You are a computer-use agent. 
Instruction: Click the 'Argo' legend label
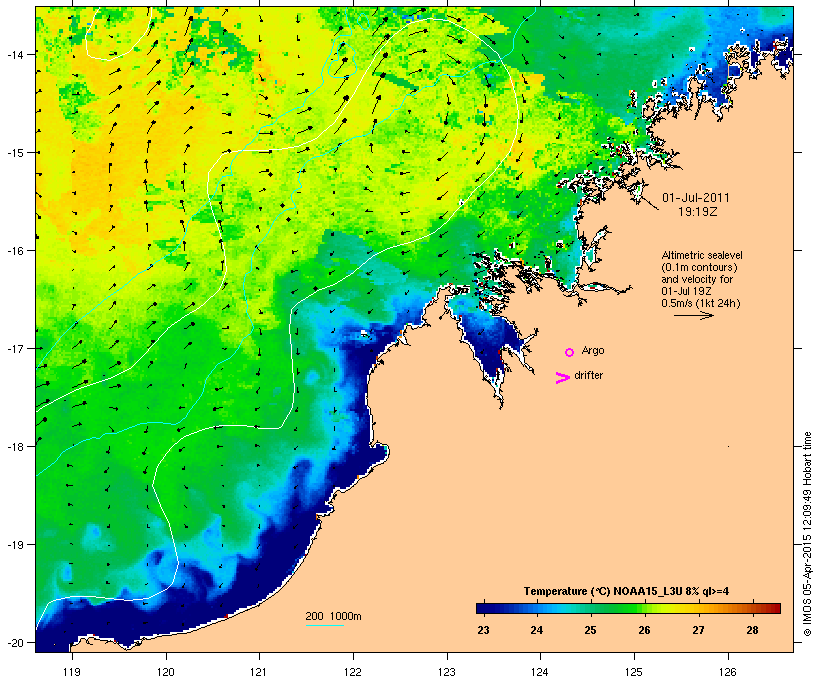tap(593, 350)
